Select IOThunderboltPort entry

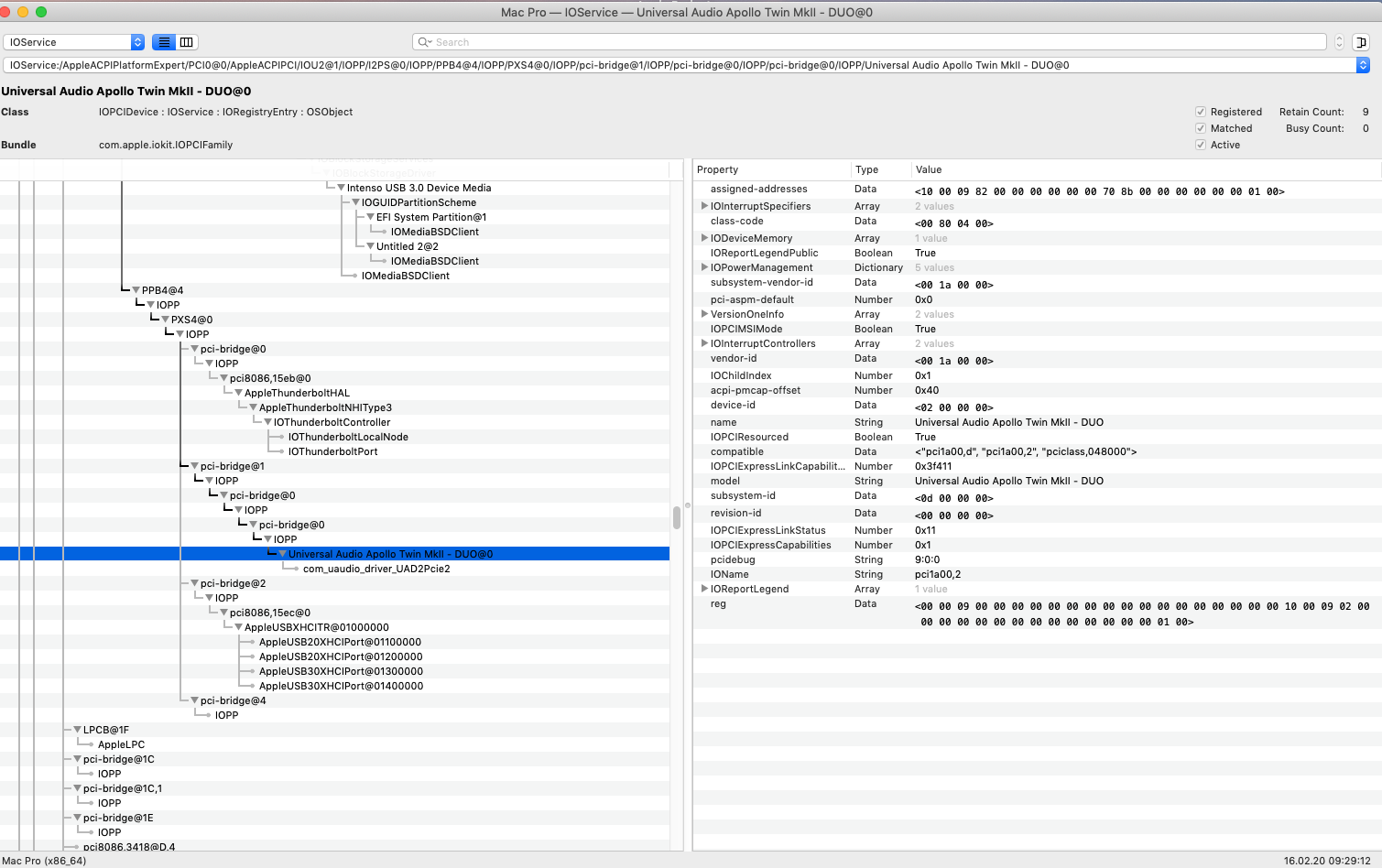pos(332,451)
